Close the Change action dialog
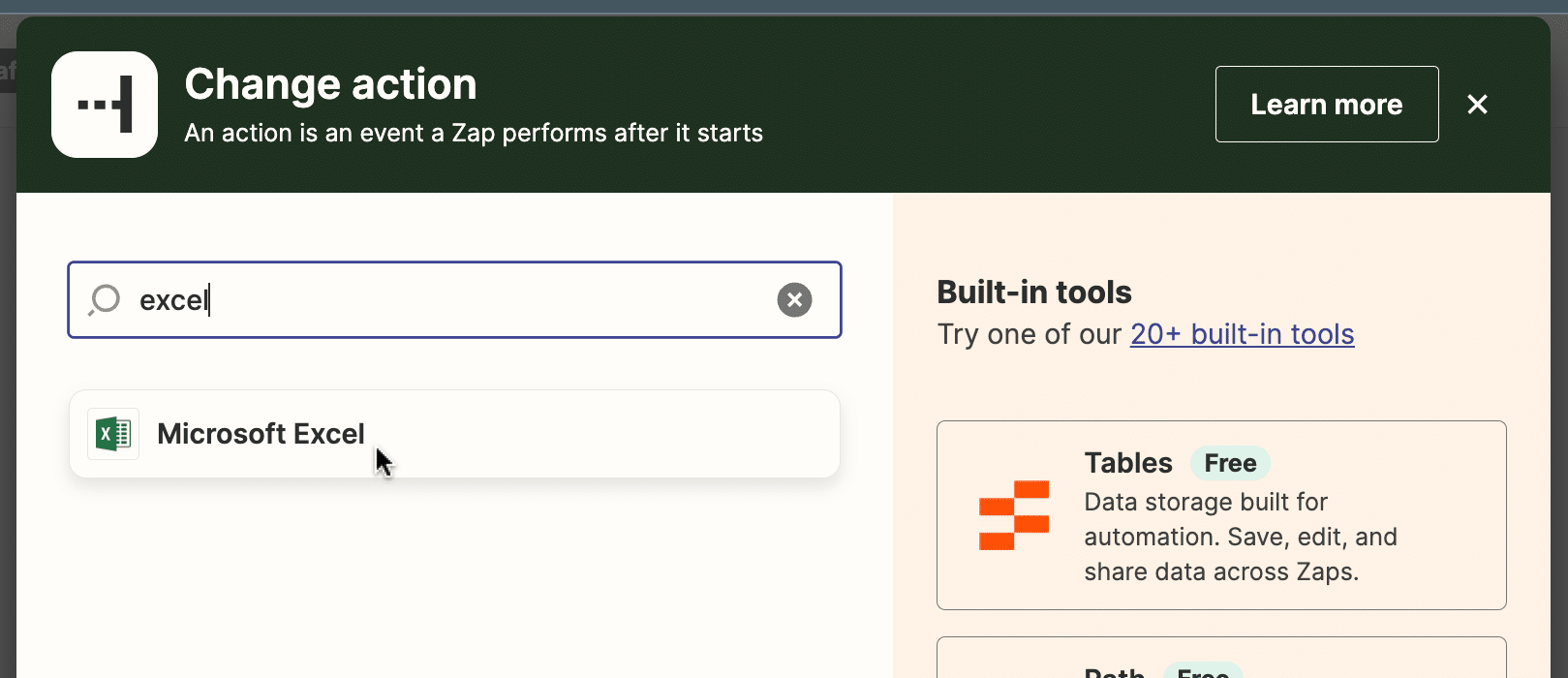The width and height of the screenshot is (1568, 678). (1477, 105)
